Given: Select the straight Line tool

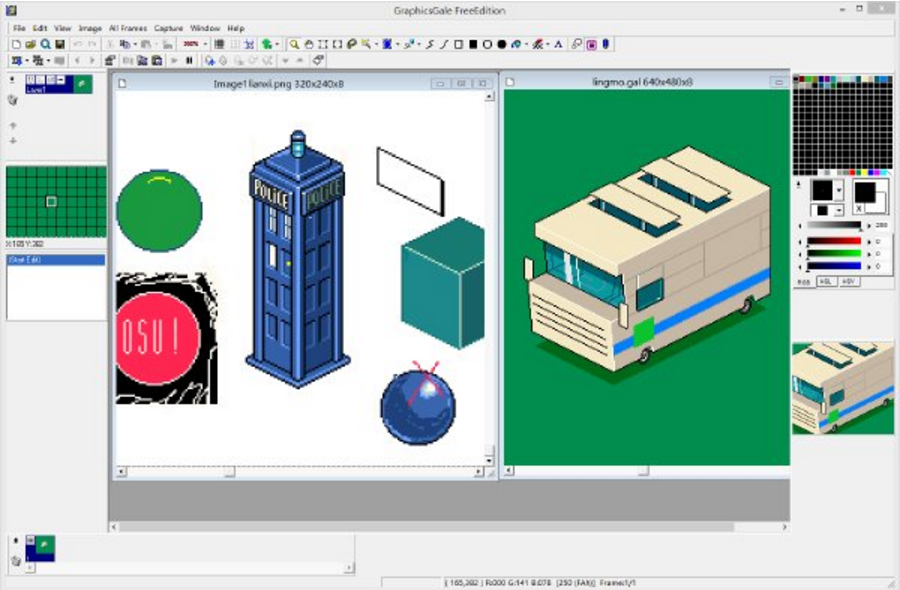Looking at the screenshot, I should [x=444, y=44].
